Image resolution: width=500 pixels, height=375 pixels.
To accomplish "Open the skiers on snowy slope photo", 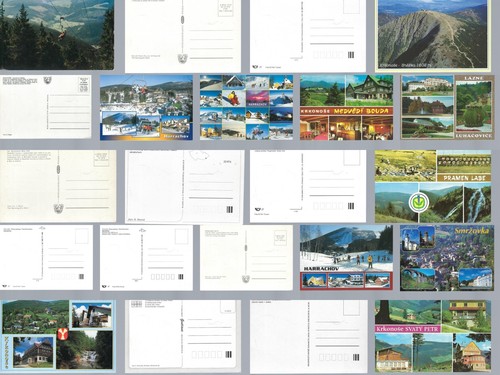I will (346, 248).
